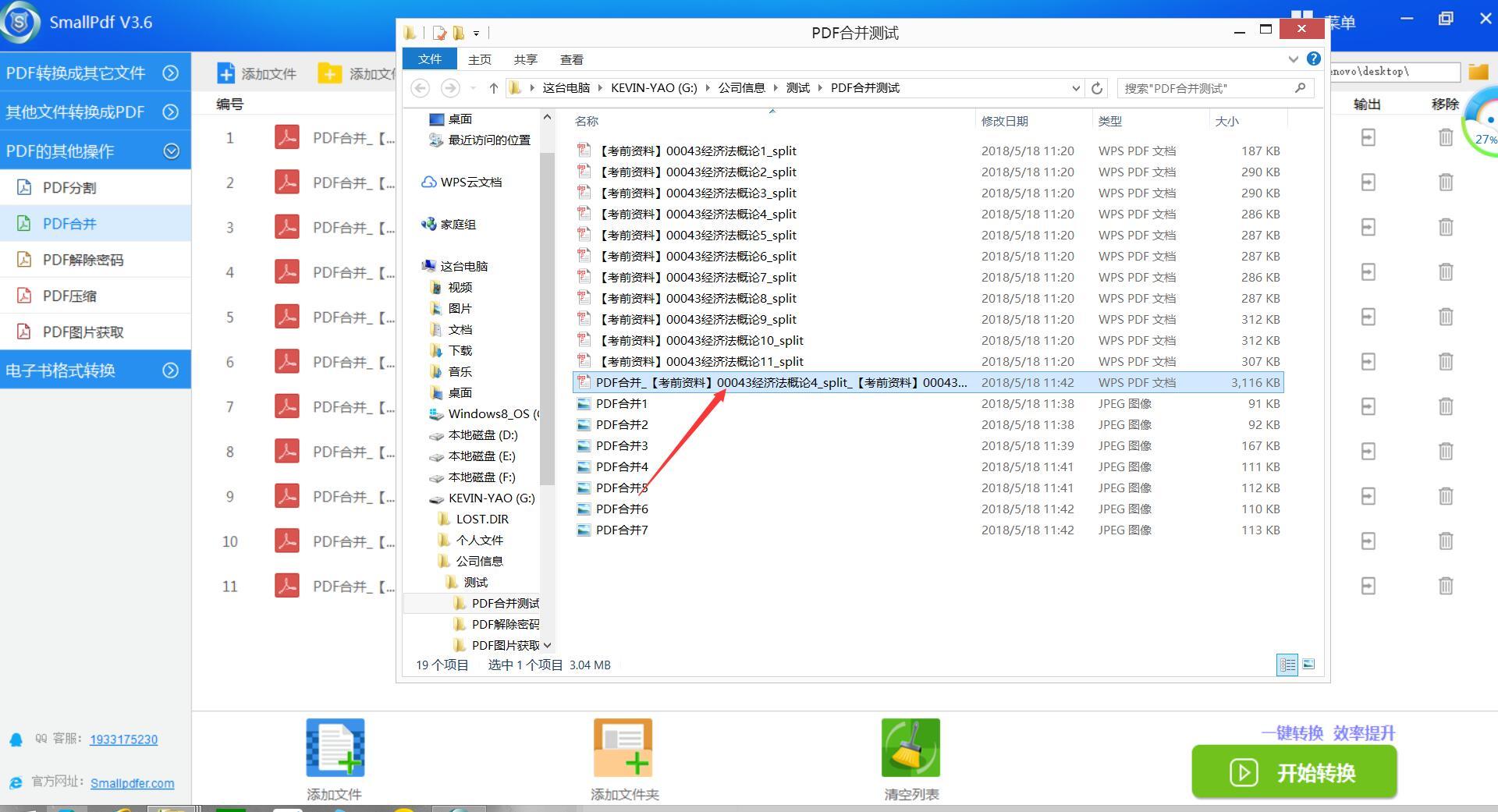The image size is (1498, 812).
Task: Click the red PDF icon in row 3
Action: 287,227
